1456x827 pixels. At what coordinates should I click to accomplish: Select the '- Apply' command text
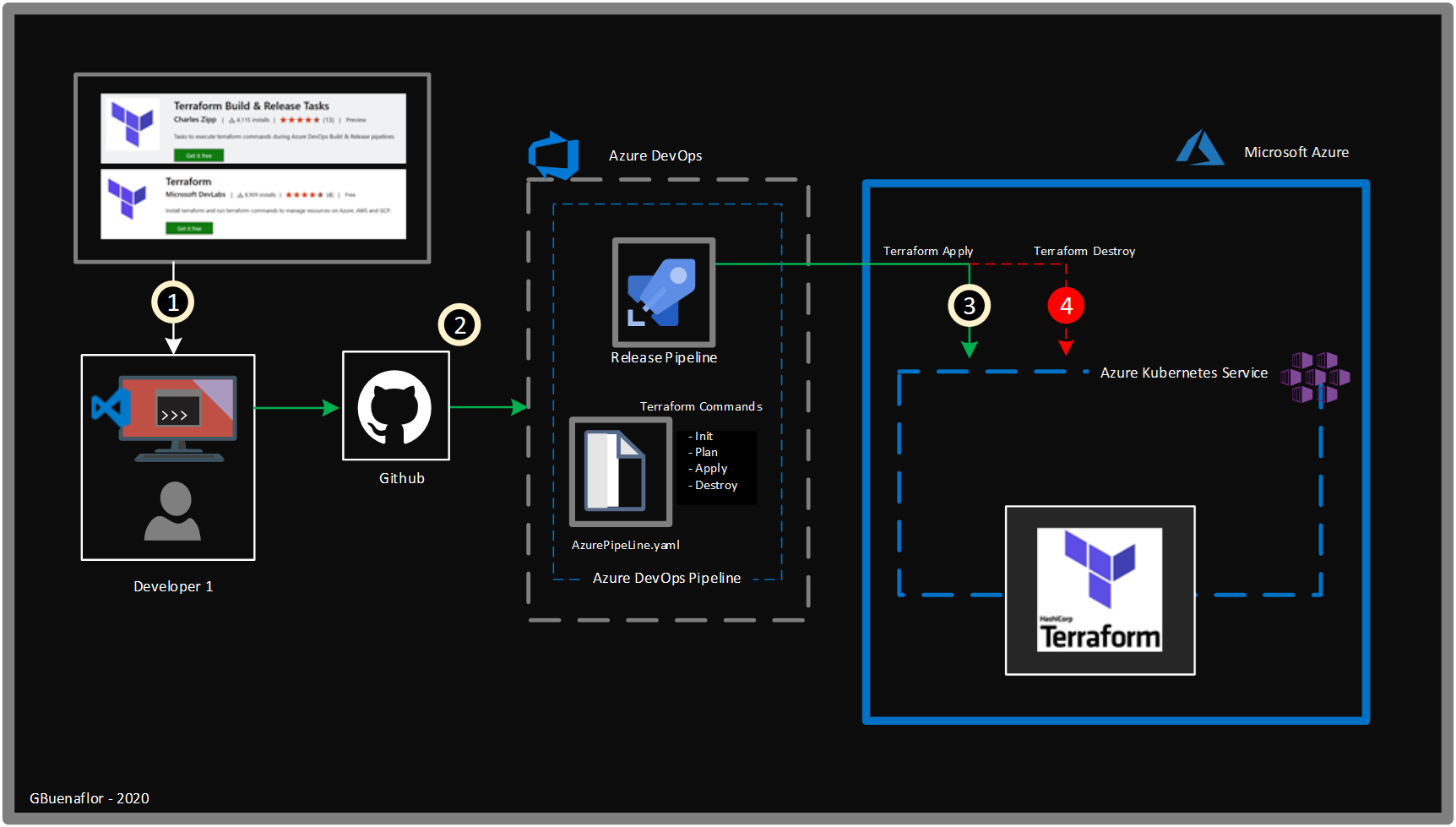(708, 468)
